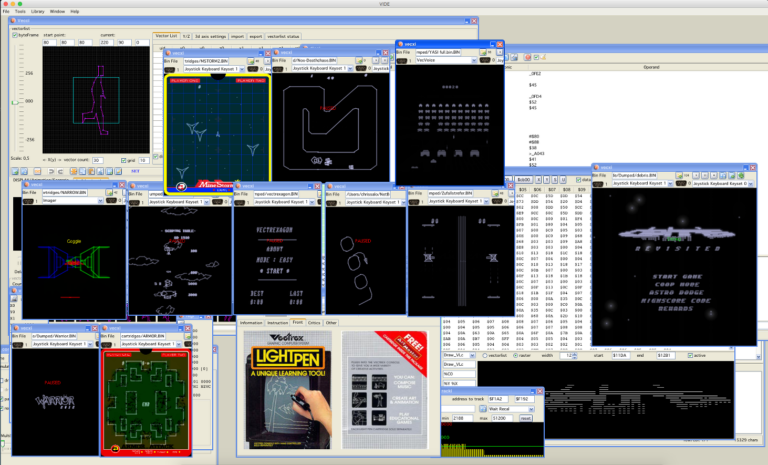Viewport: 768px width, 465px height.
Task: Click the load file icon in YASI window
Action: 482,52
